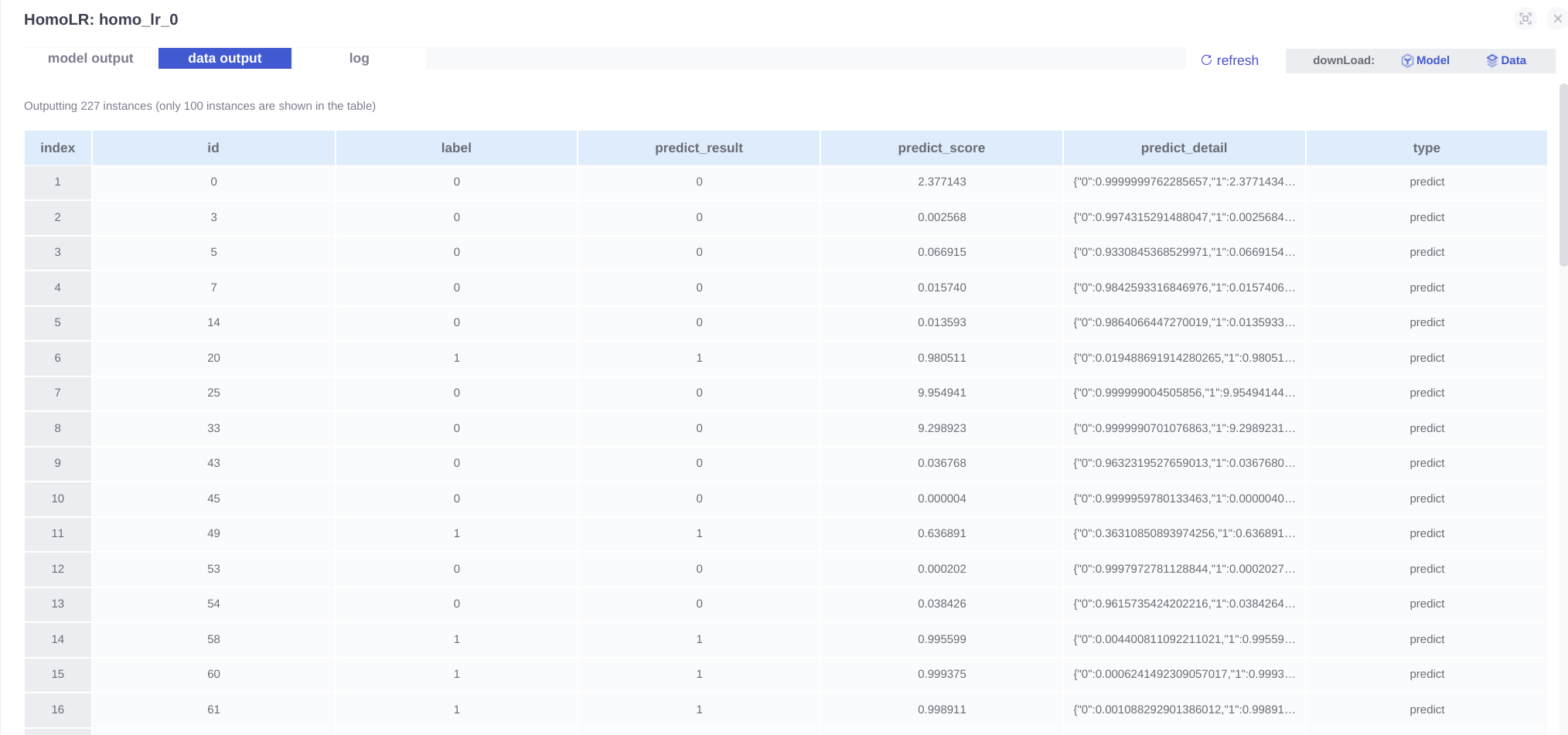Image resolution: width=1568 pixels, height=735 pixels.
Task: Click id cell 53
Action: 213,569
